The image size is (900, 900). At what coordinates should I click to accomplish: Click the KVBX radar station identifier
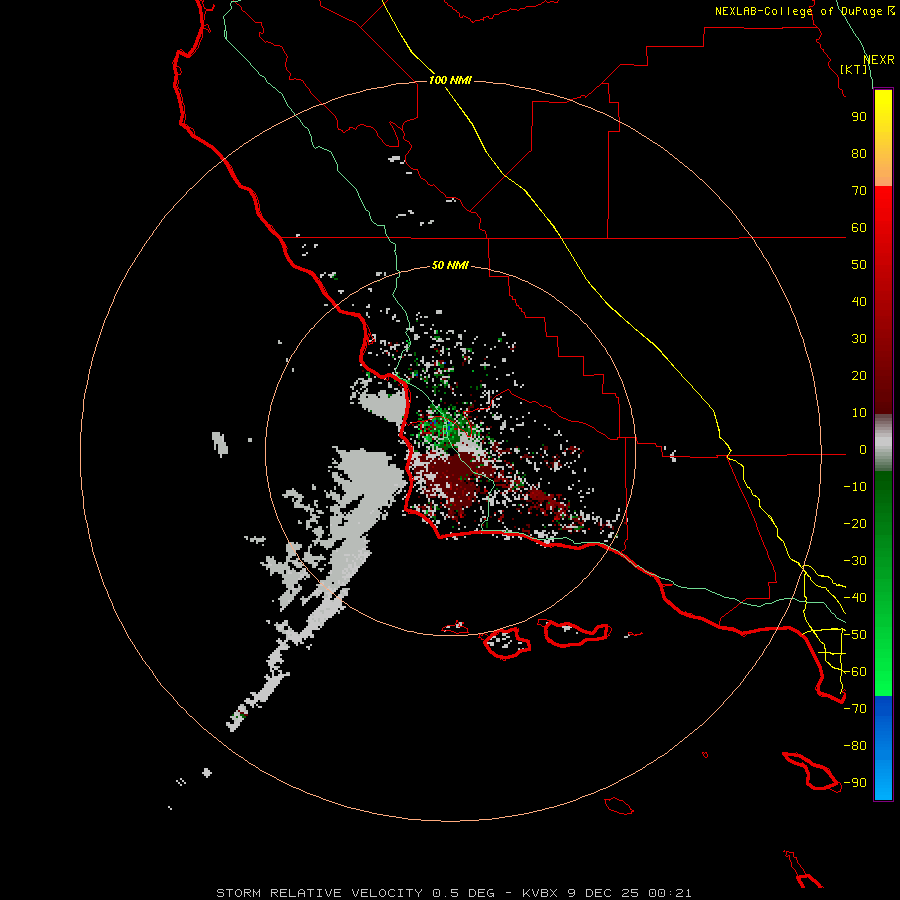click(x=542, y=893)
